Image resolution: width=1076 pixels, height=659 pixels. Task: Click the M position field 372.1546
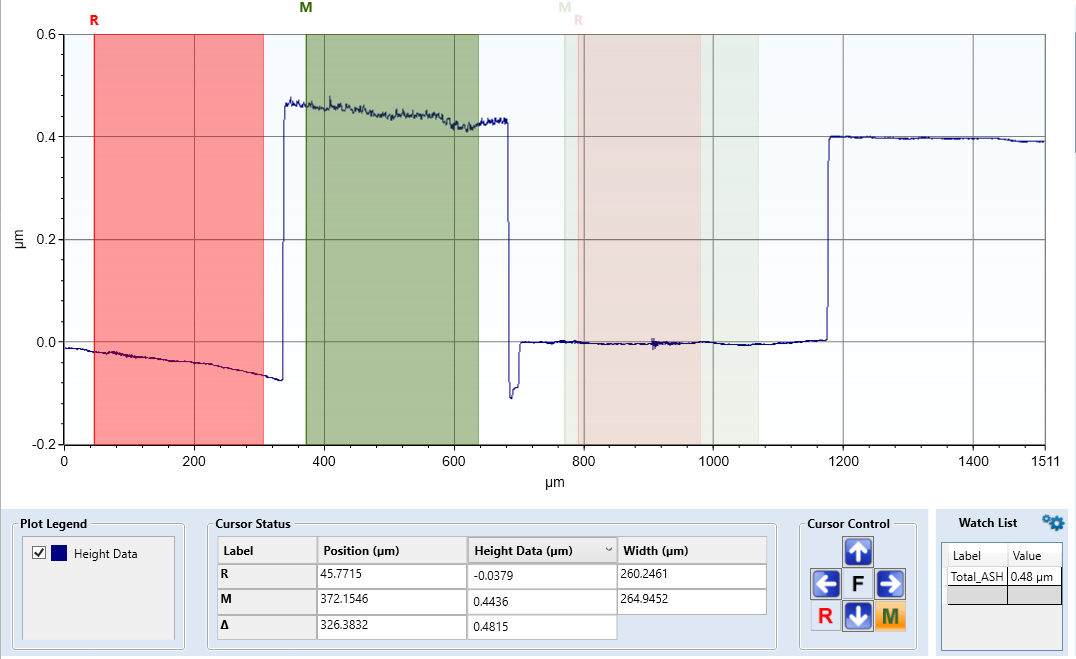pos(392,601)
